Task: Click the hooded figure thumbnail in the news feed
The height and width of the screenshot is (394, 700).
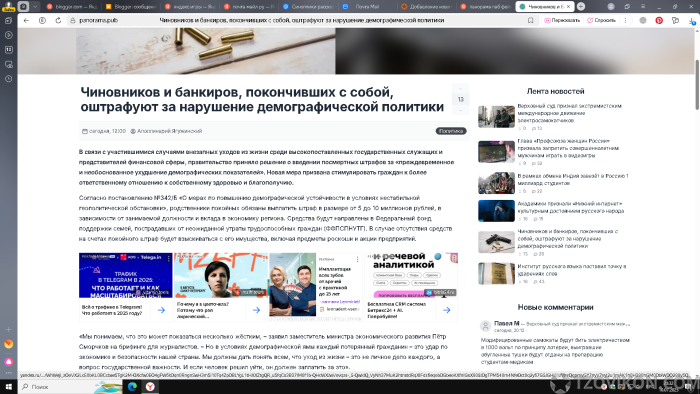Action: click(496, 211)
